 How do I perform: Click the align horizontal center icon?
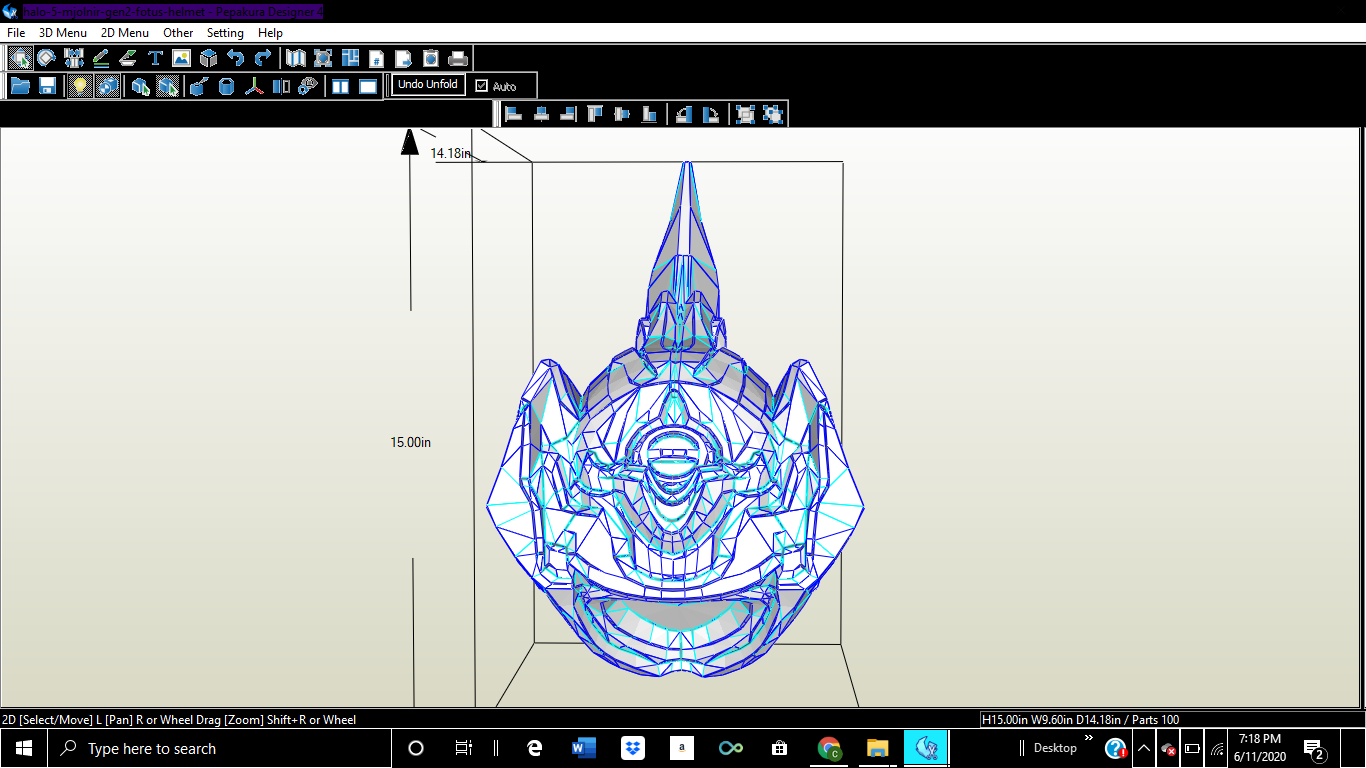click(x=541, y=114)
